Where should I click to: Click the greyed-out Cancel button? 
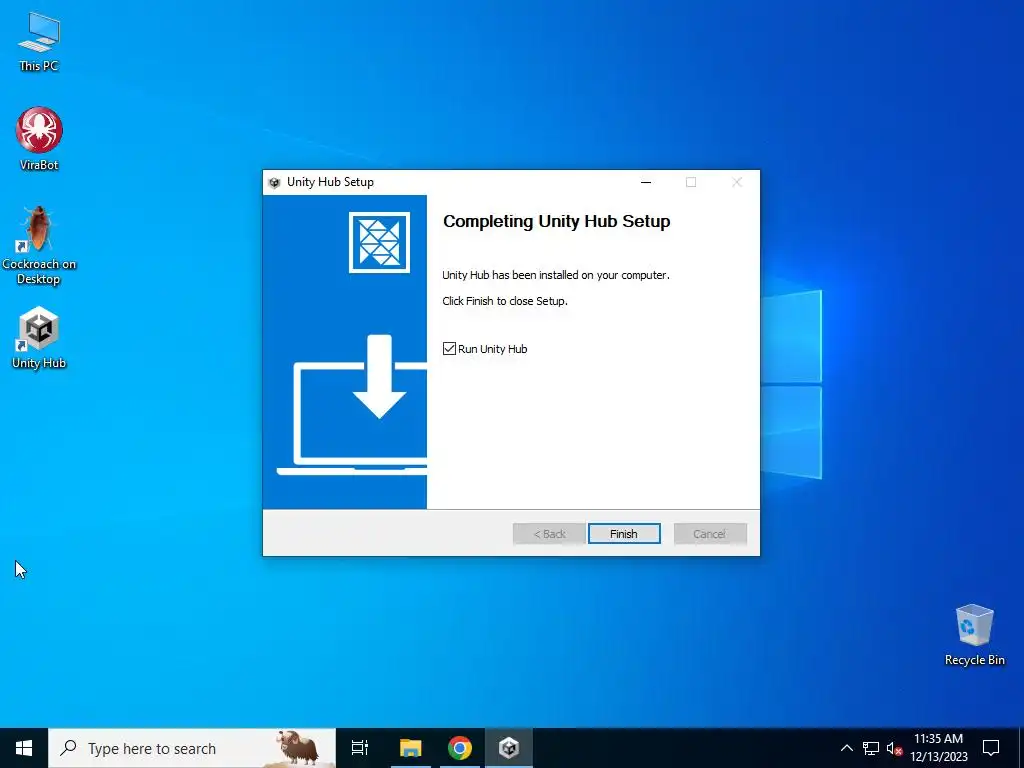point(710,534)
